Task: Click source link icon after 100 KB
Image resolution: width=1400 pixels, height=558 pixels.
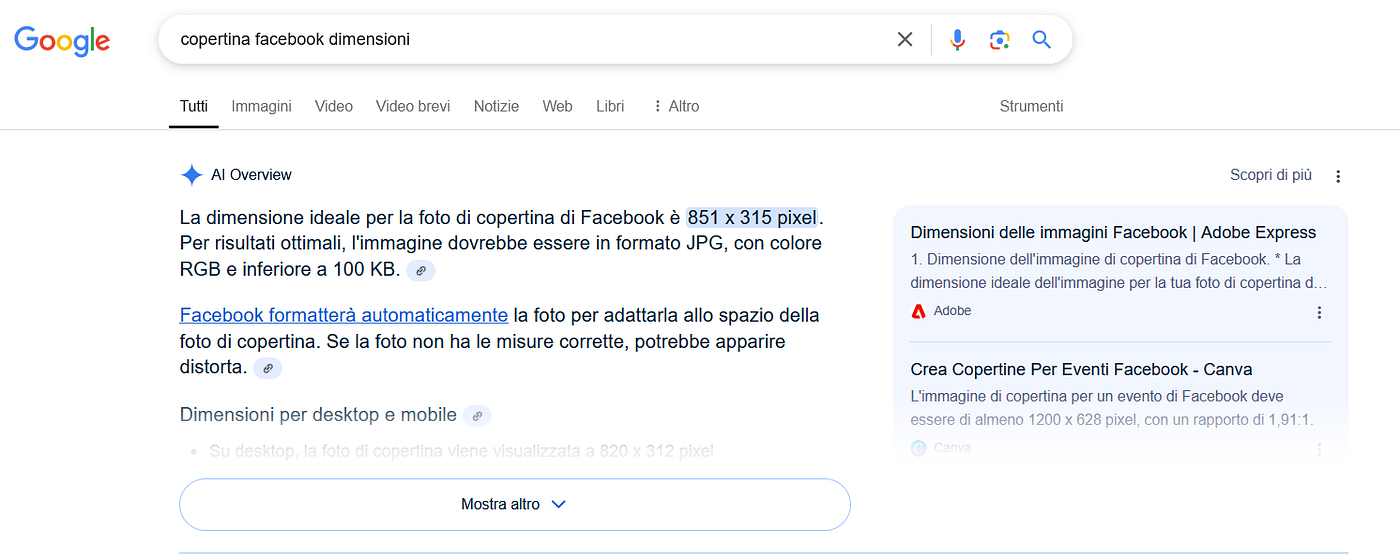Action: tap(422, 270)
